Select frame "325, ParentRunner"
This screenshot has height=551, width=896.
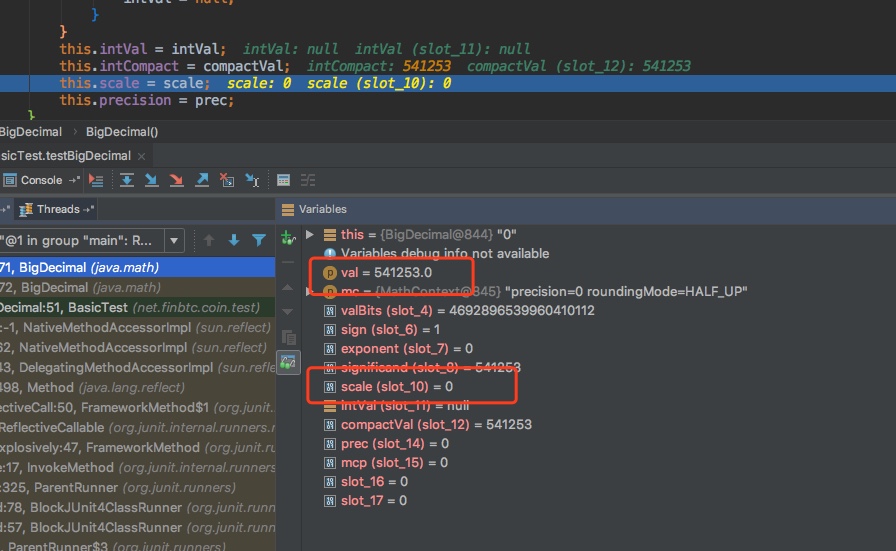coord(137,488)
